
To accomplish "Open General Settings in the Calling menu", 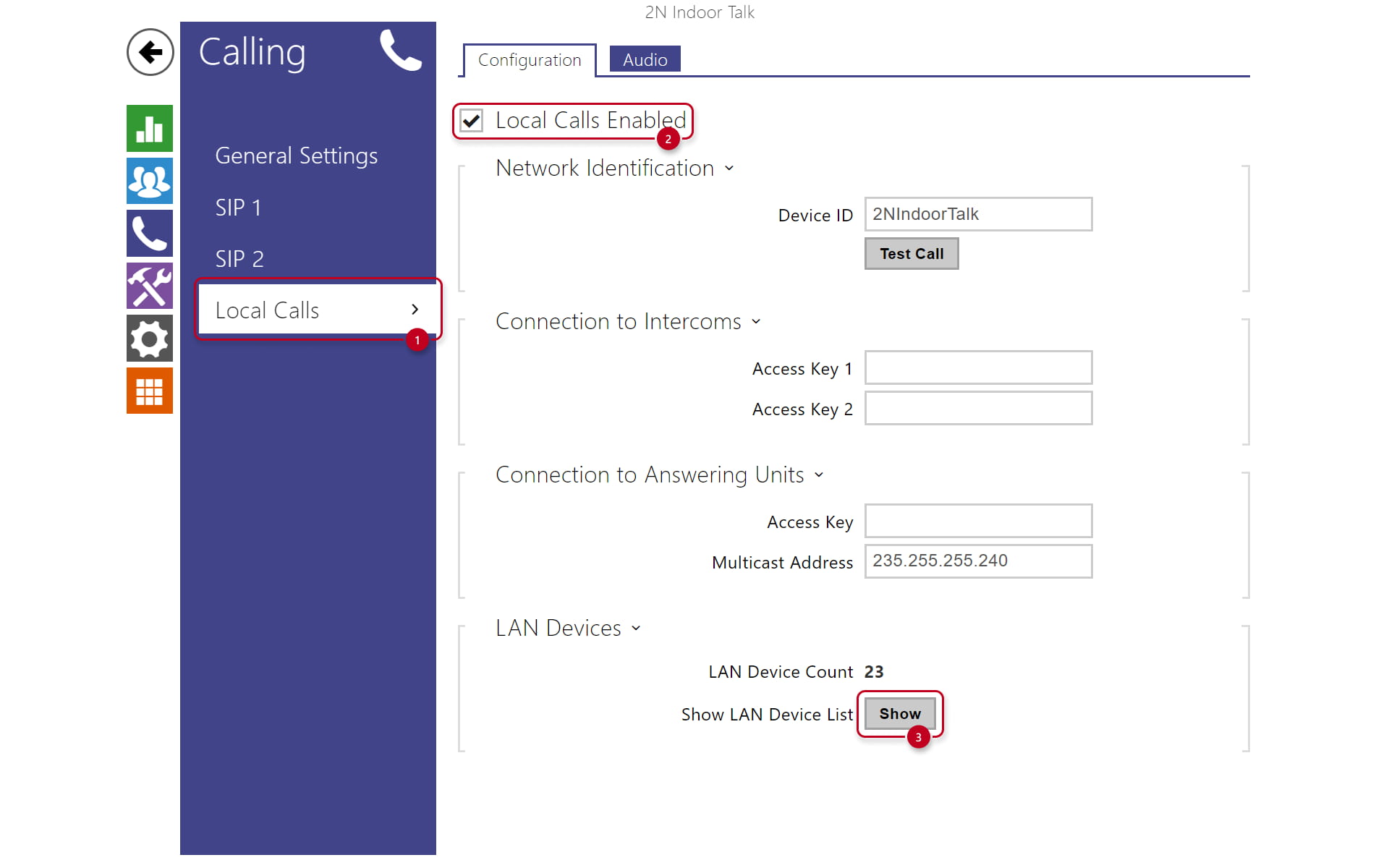I will click(x=297, y=156).
